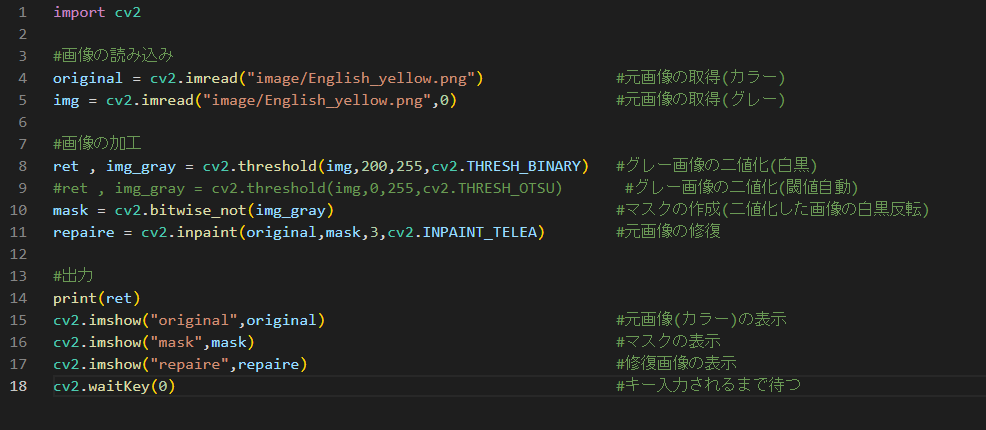Screen dimensions: 986x430
Task: Click the print(ret) statement
Action: click(97, 298)
